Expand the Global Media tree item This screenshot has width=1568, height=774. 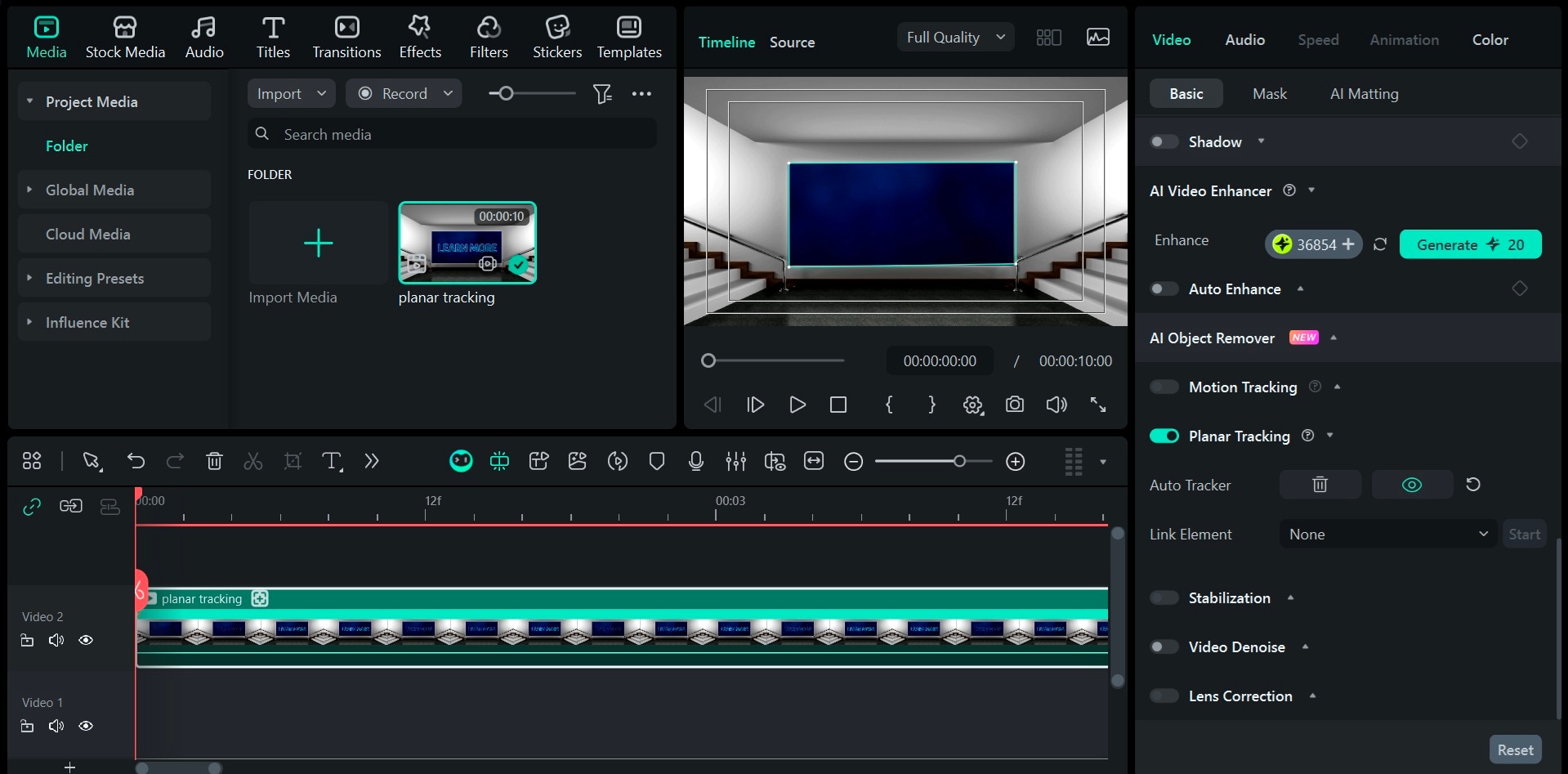pyautogui.click(x=29, y=190)
